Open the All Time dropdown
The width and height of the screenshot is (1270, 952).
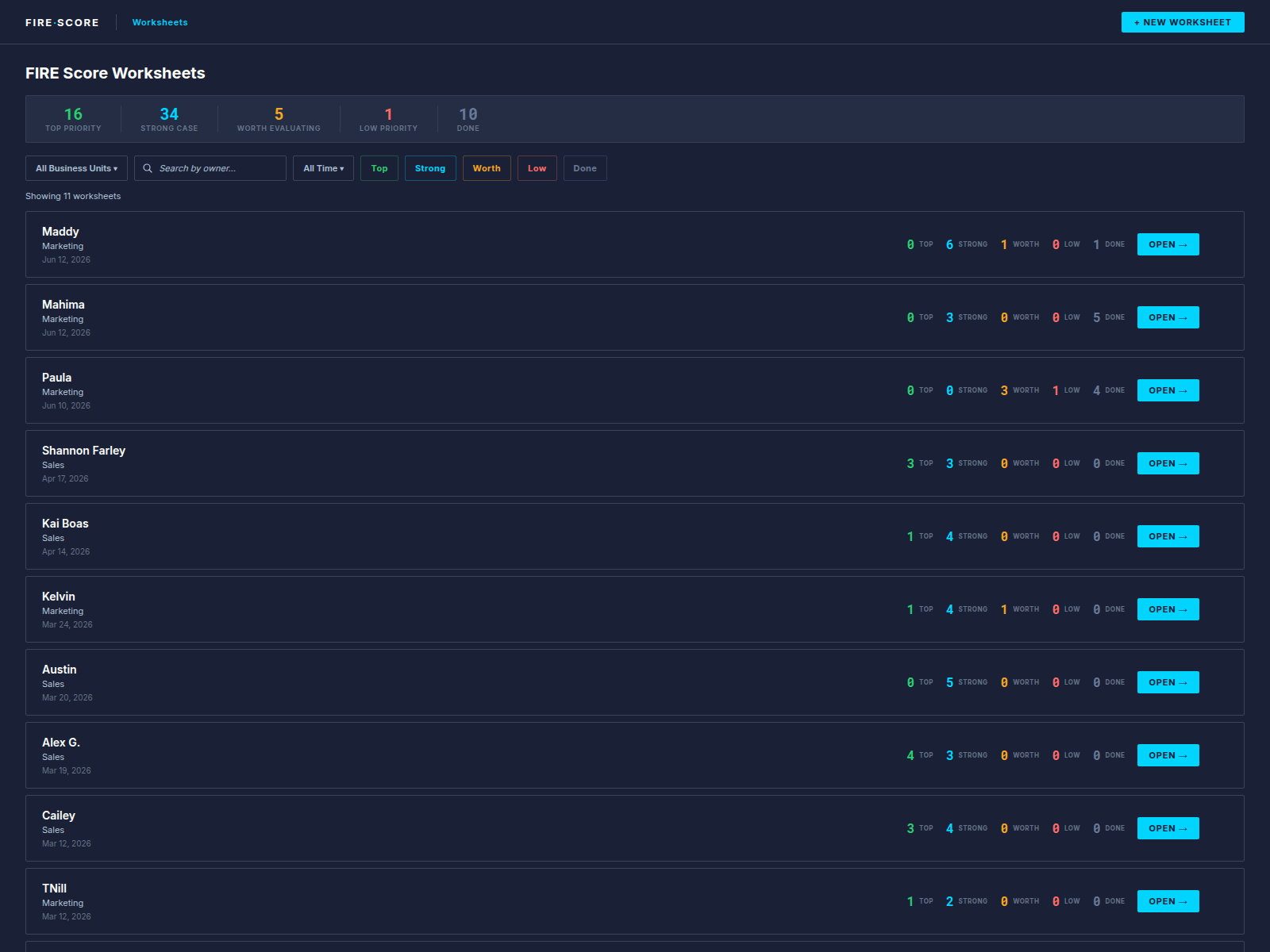[323, 168]
